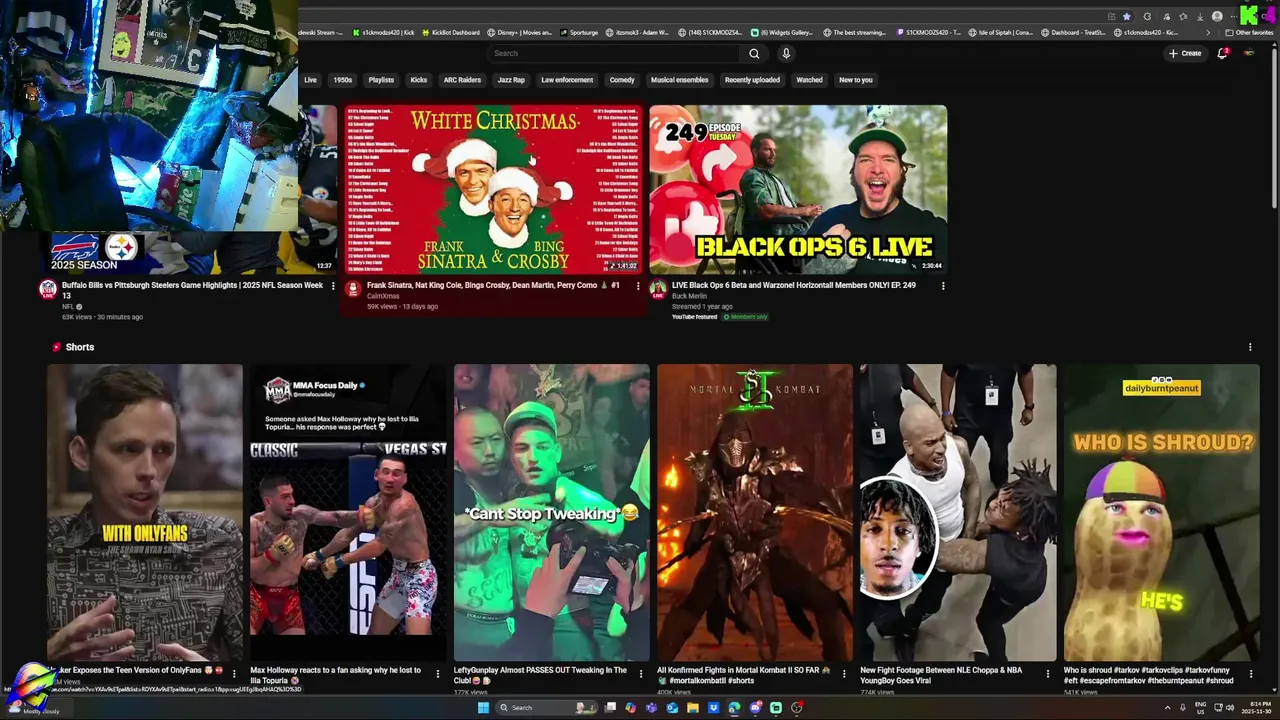Image resolution: width=1280 pixels, height=720 pixels.
Task: Activate voice search microphone icon
Action: pos(786,53)
